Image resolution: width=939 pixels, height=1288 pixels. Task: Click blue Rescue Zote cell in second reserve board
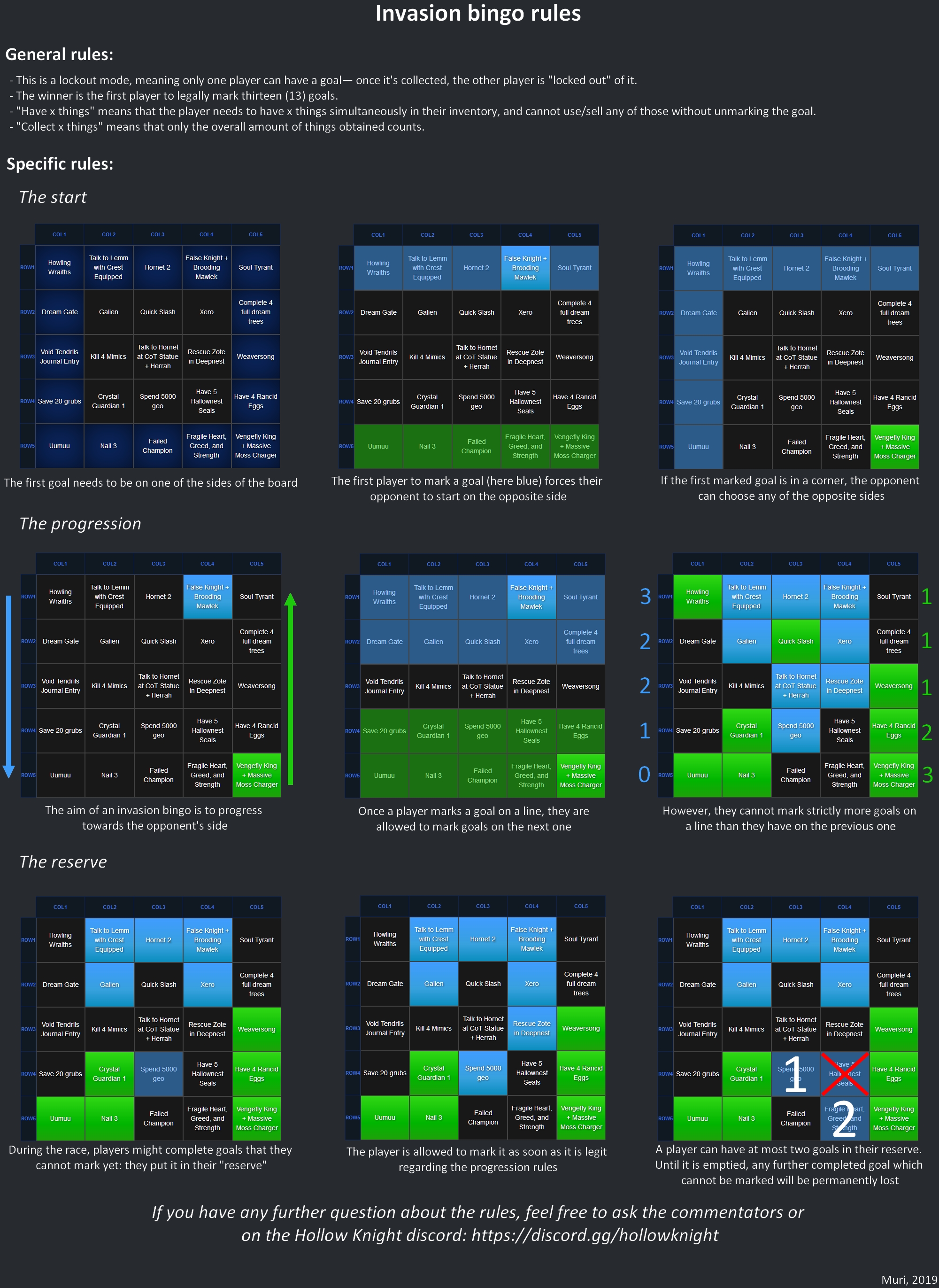click(532, 1028)
